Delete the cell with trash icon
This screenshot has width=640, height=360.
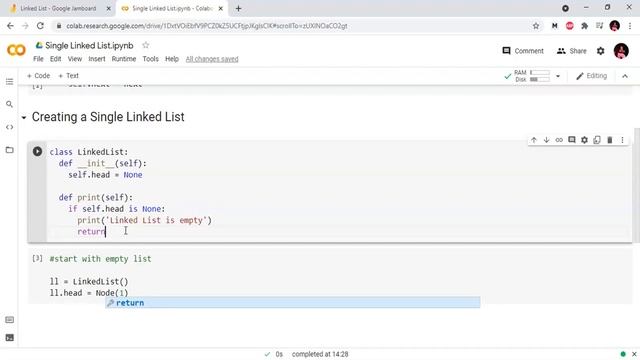coord(610,140)
